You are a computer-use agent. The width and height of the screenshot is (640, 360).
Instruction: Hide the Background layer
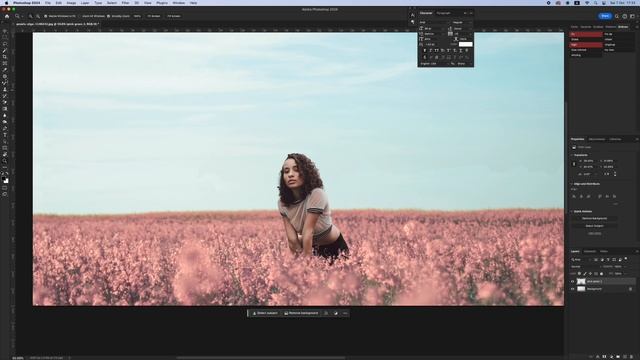(x=572, y=289)
